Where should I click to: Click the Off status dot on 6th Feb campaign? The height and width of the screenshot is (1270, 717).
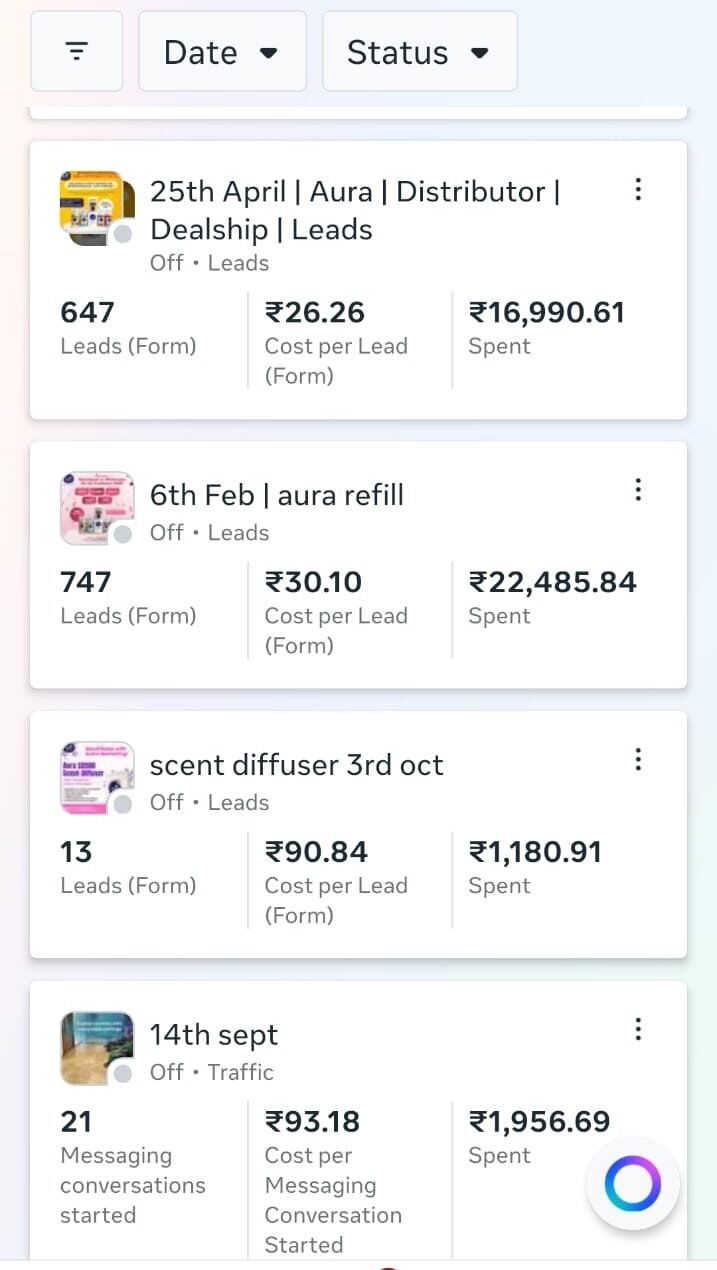pos(123,535)
